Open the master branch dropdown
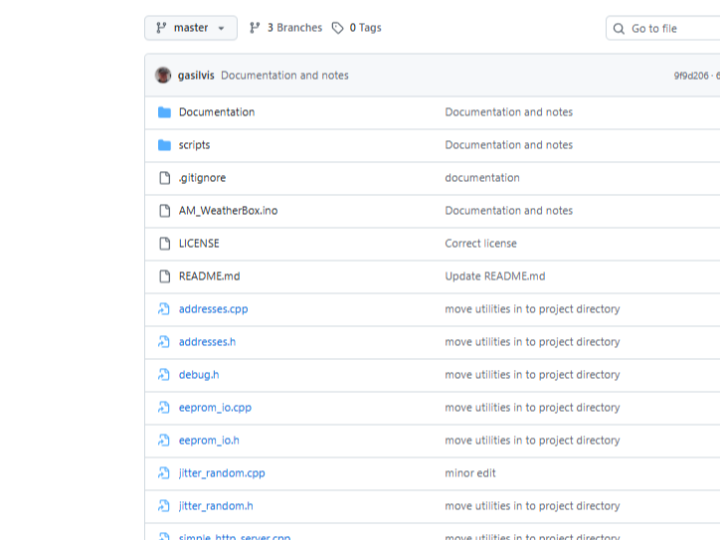720x540 pixels. coord(191,28)
